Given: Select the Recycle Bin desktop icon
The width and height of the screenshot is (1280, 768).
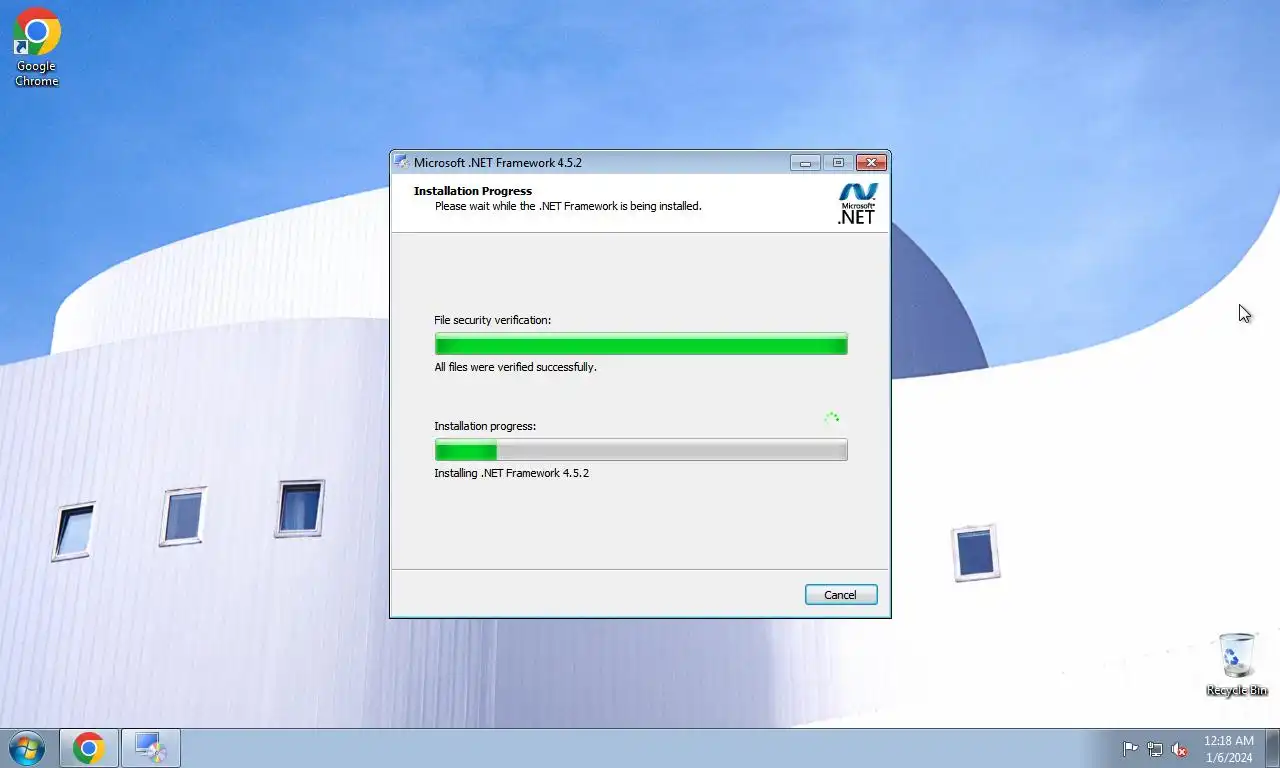Looking at the screenshot, I should point(1237,665).
